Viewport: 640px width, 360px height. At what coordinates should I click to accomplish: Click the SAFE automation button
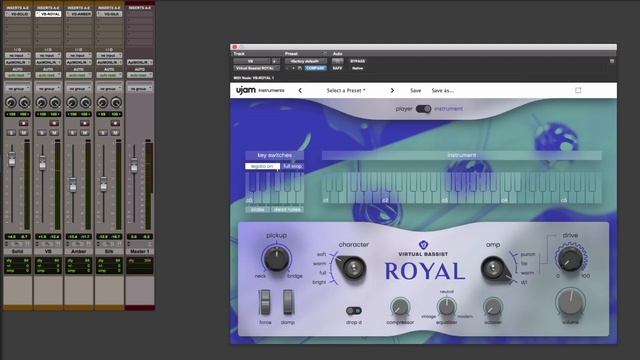(338, 68)
